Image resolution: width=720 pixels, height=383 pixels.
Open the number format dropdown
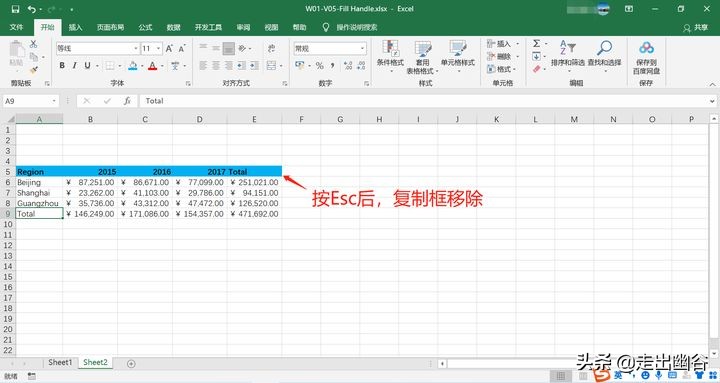[362, 48]
